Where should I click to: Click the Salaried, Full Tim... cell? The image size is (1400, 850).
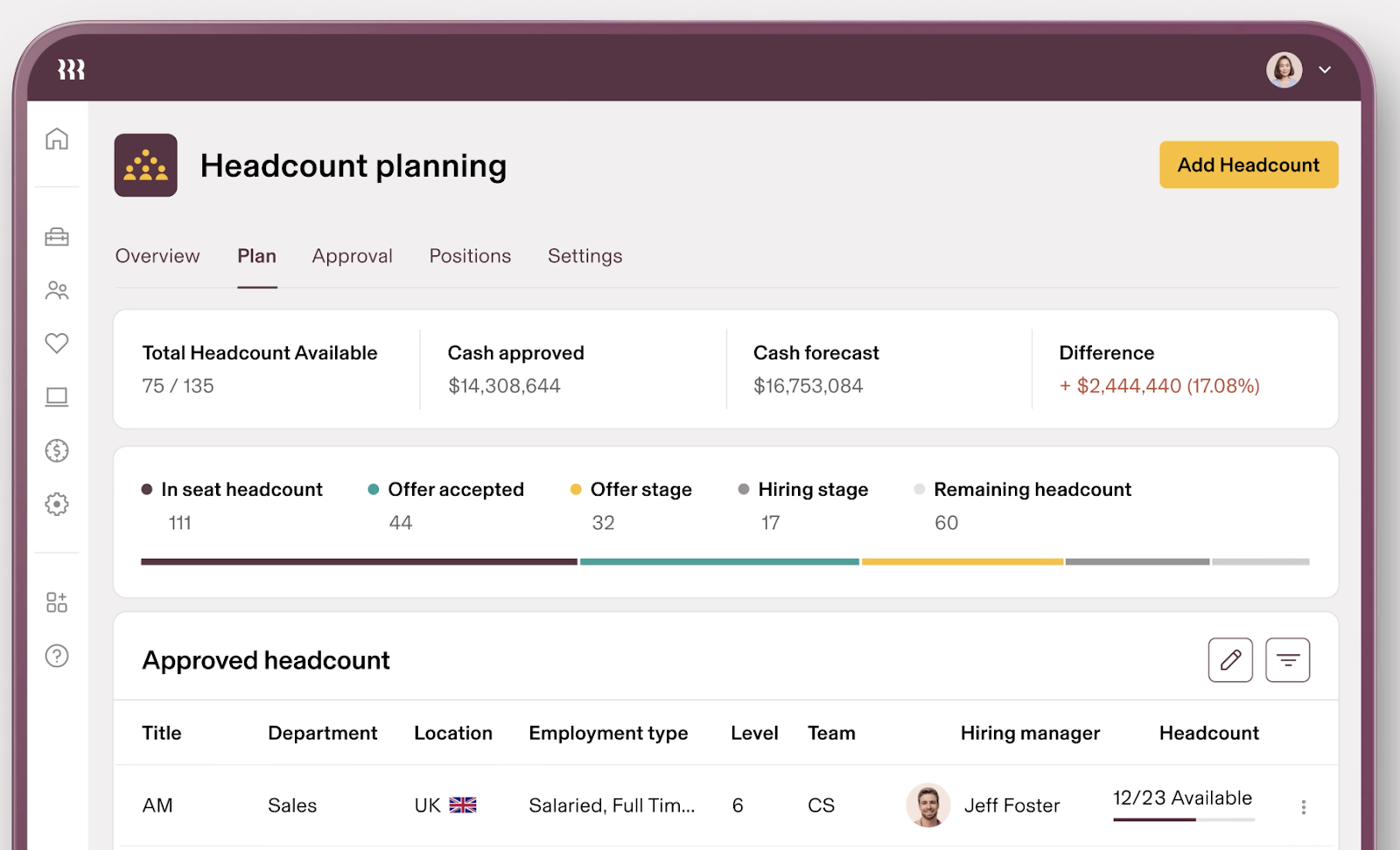click(x=612, y=805)
